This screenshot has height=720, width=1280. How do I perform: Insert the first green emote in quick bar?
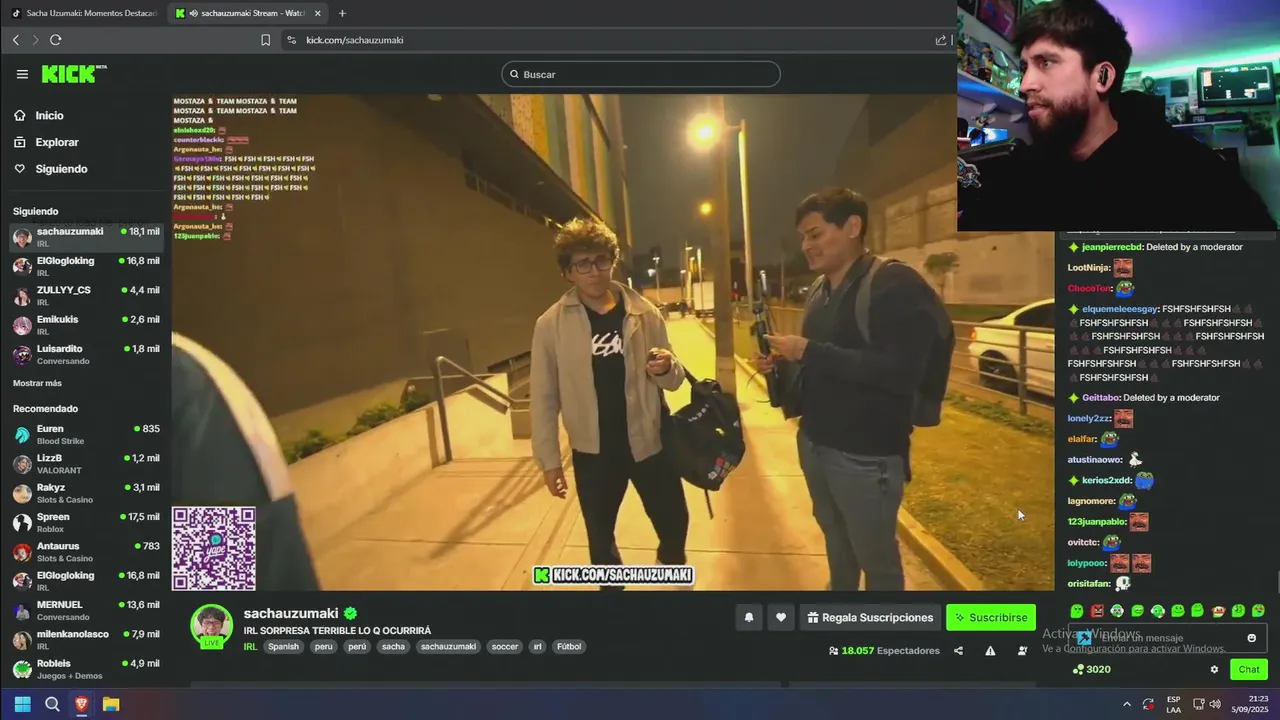(x=1077, y=611)
